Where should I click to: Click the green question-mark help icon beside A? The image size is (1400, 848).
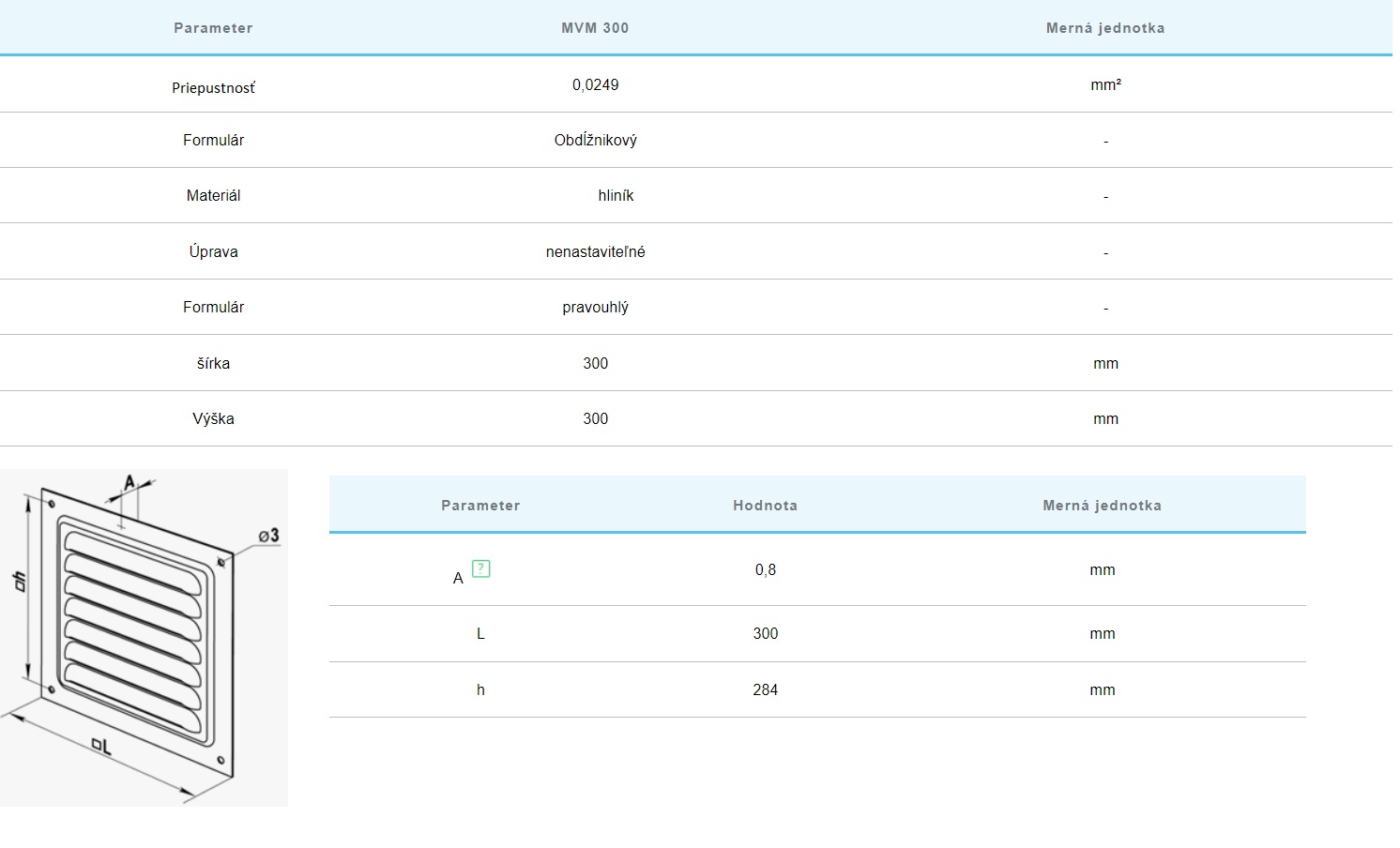pos(480,568)
